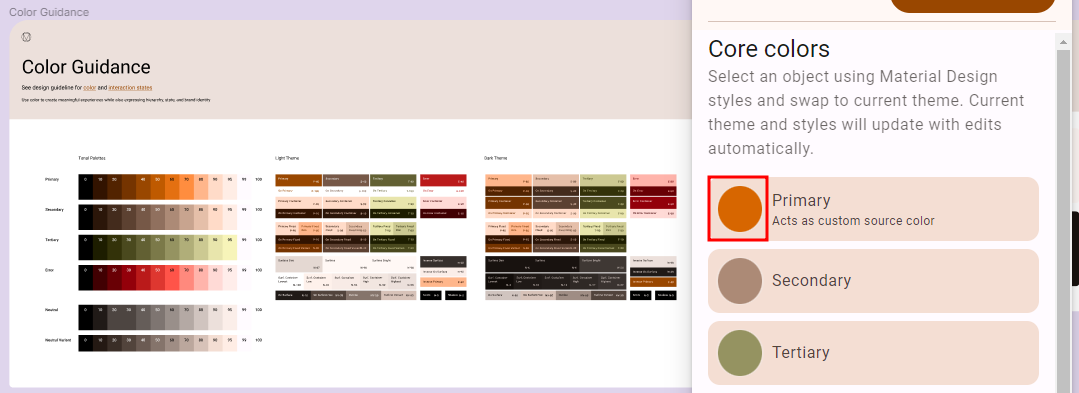Image resolution: width=1079 pixels, height=393 pixels.
Task: Select the Dark Theme Error color cell
Action: coord(653,180)
